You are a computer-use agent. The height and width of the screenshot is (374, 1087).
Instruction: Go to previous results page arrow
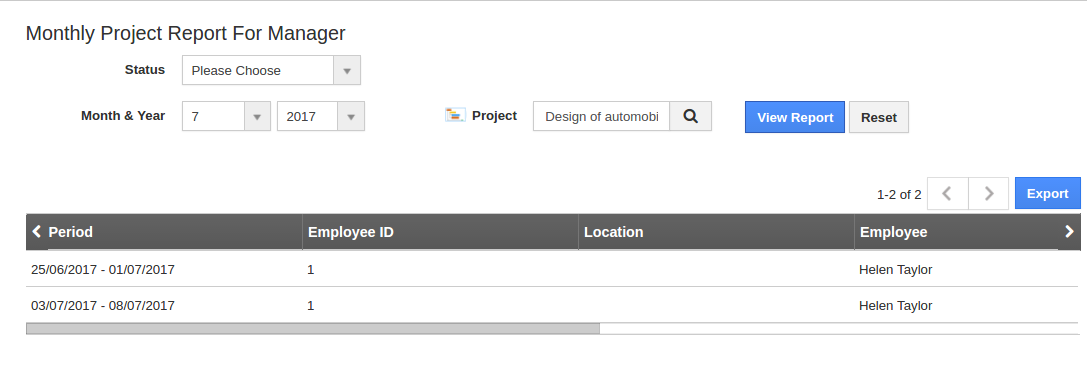coord(947,194)
